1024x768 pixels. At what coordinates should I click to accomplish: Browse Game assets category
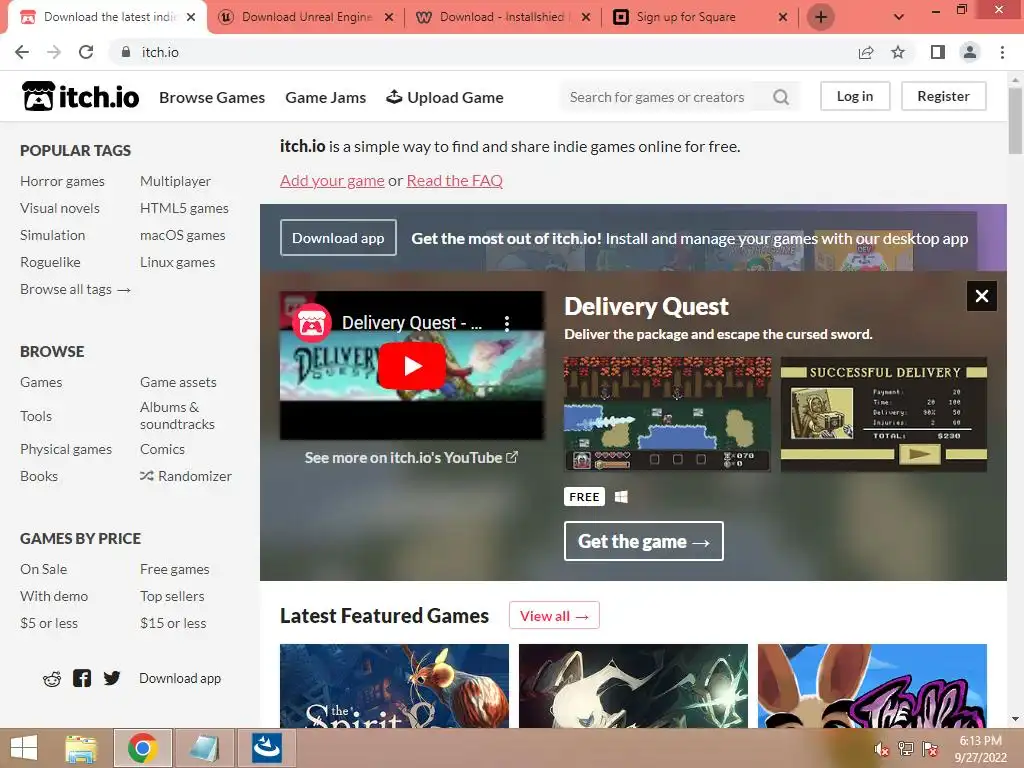pos(178,382)
